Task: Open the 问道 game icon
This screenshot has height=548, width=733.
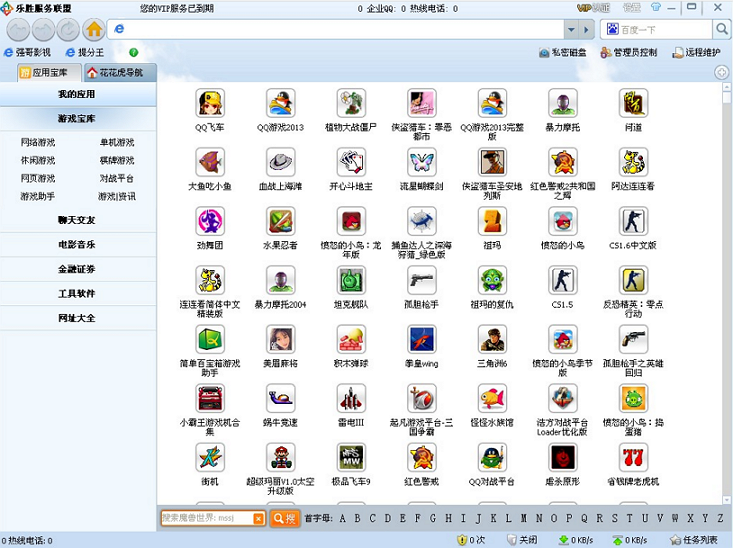Action: tap(633, 103)
